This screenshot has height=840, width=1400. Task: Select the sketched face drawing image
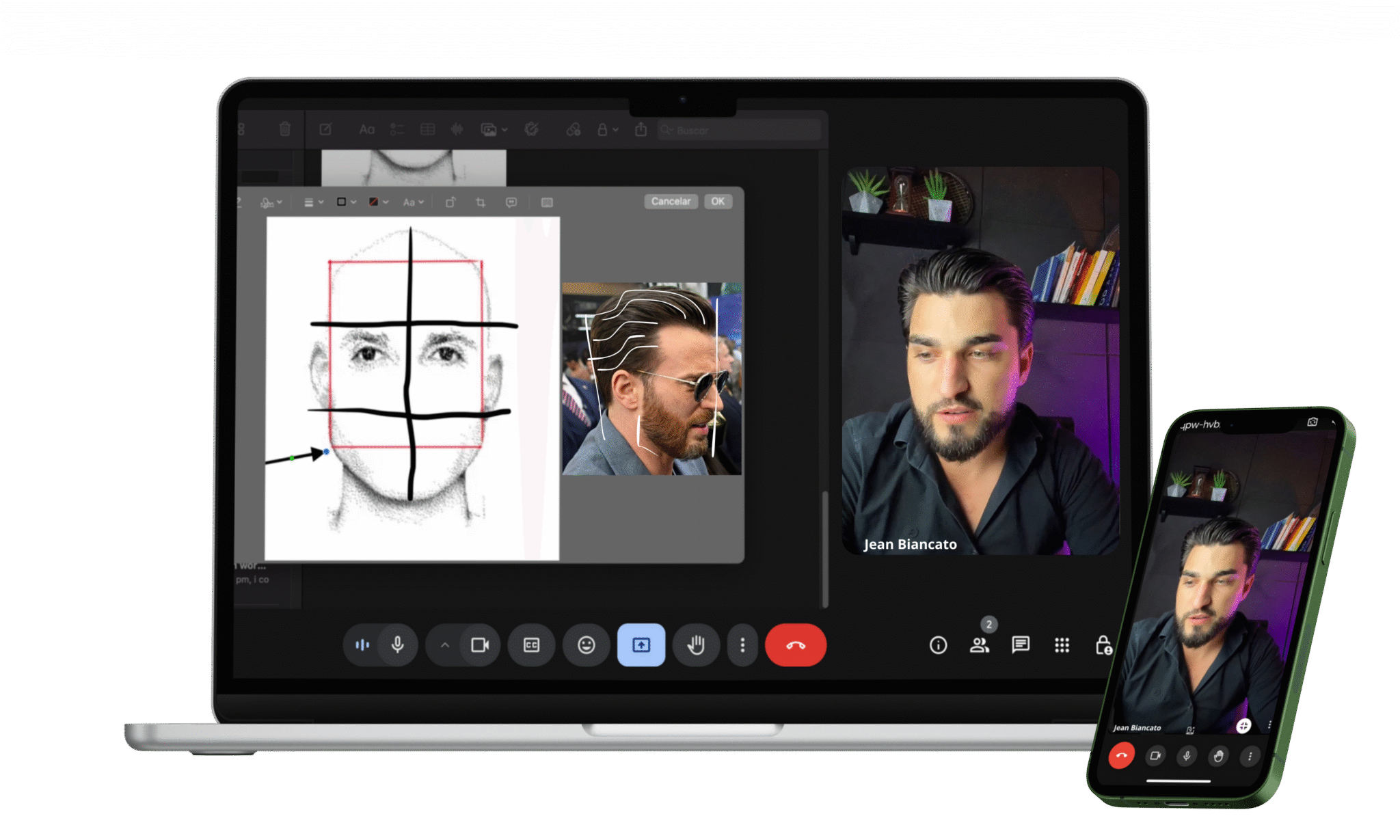pos(412,389)
